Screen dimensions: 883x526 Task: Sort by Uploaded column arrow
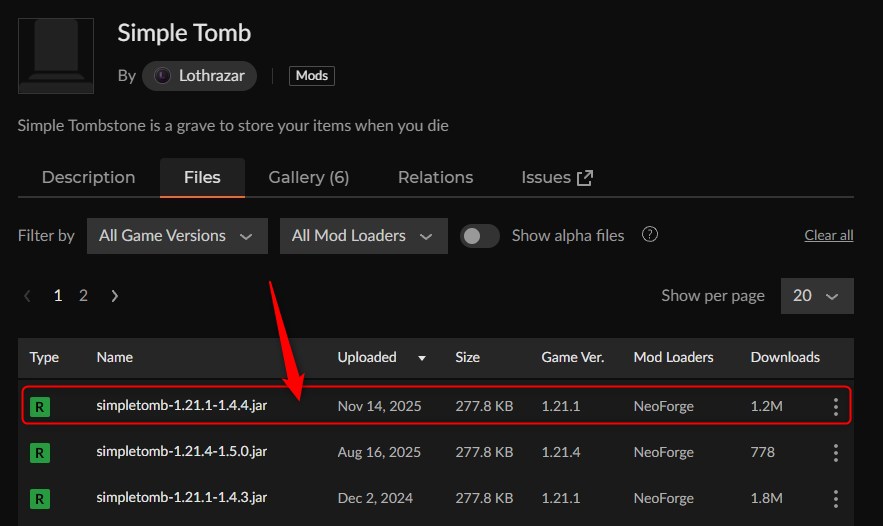pyautogui.click(x=422, y=358)
